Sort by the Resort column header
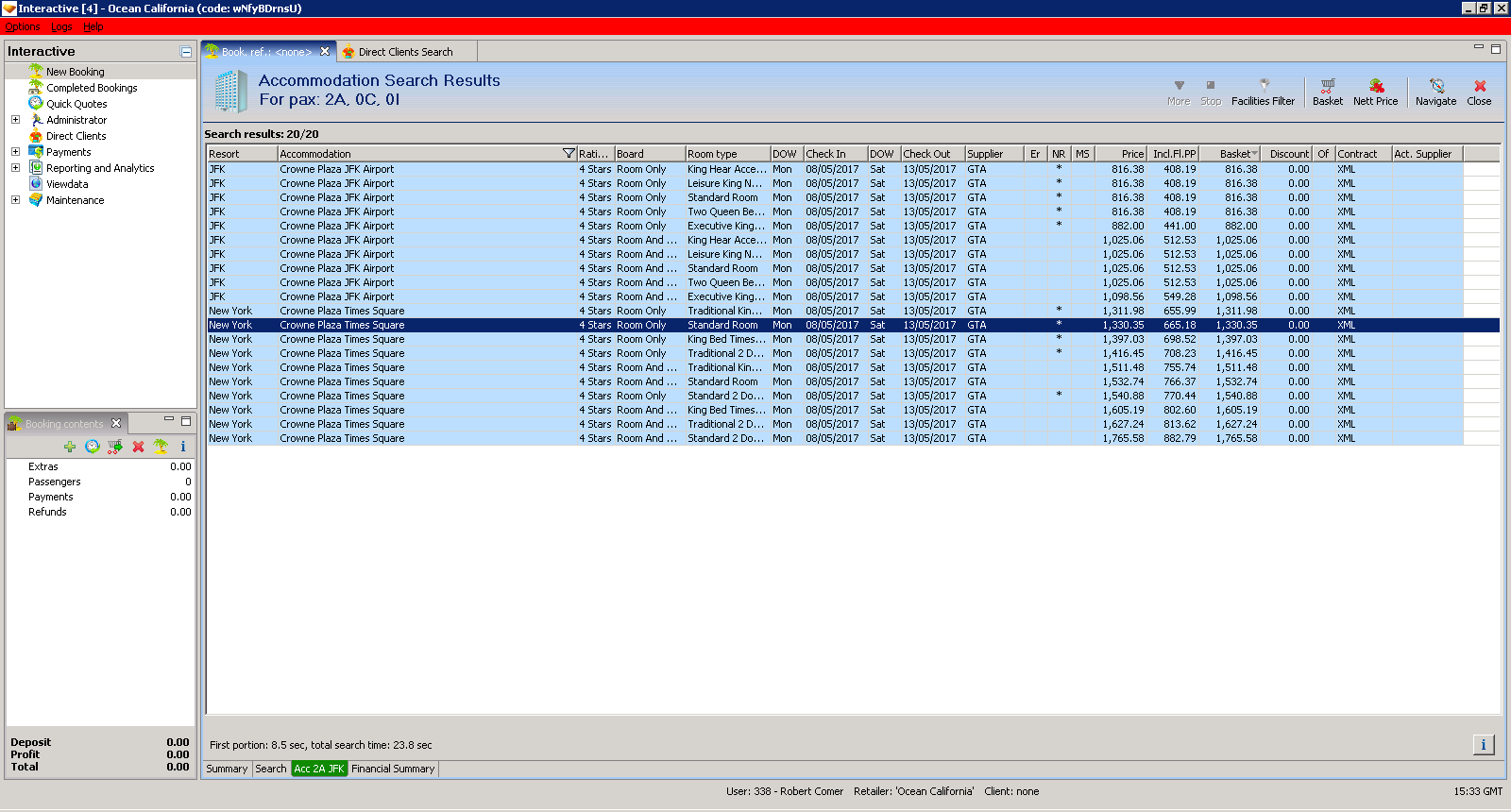1511x812 pixels. 242,154
